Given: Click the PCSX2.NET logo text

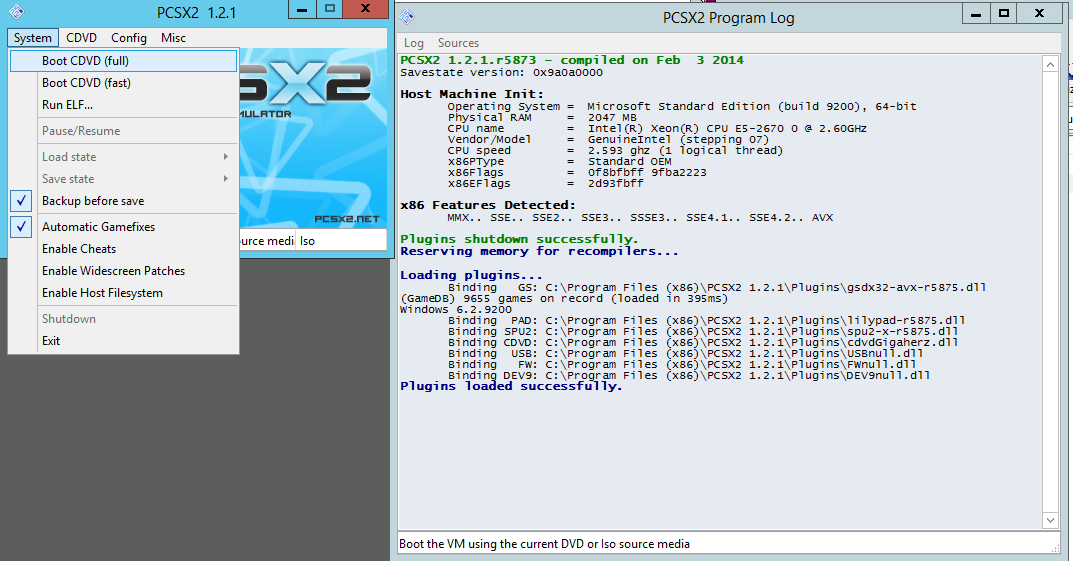Looking at the screenshot, I should (347, 219).
